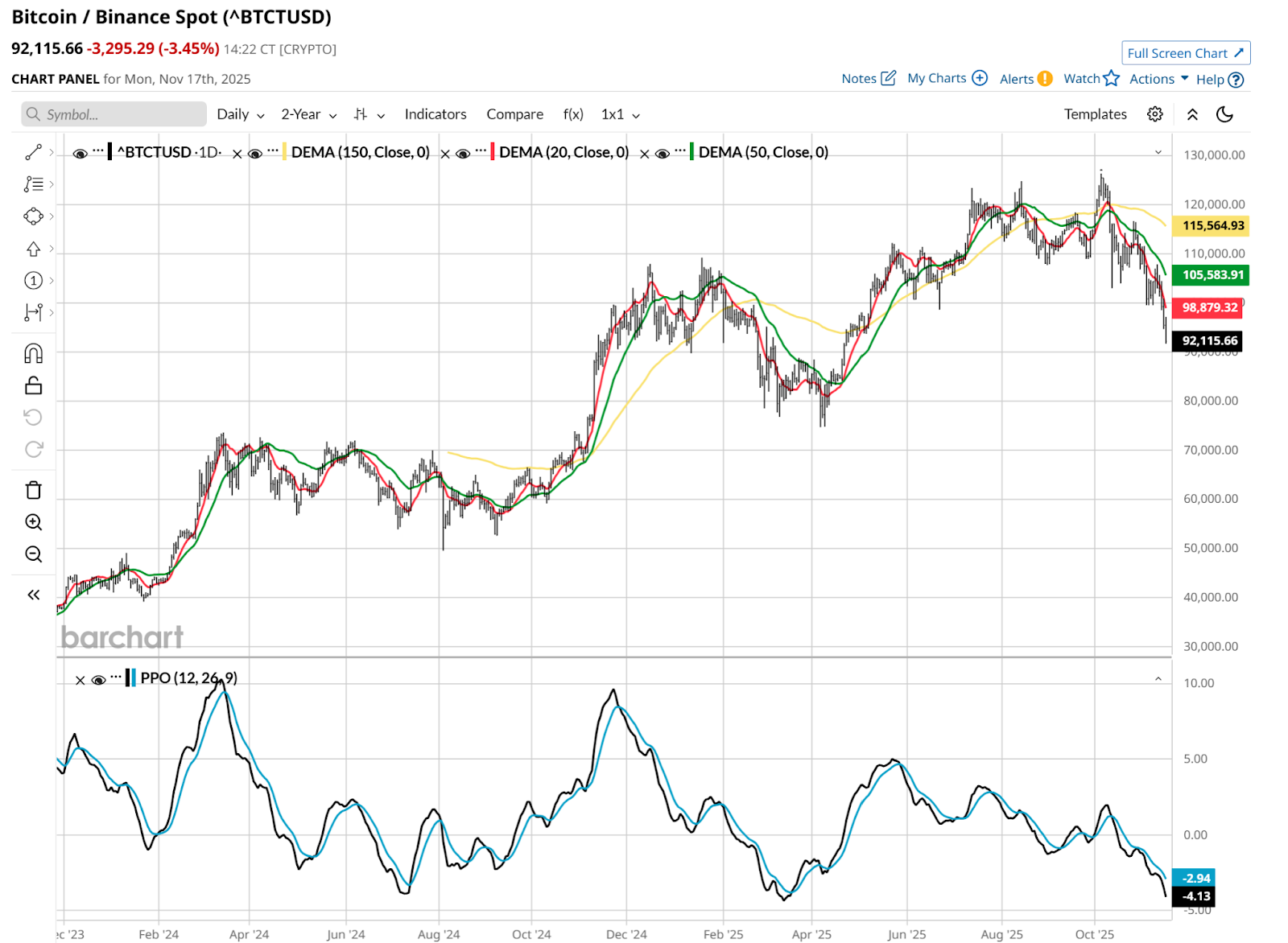Click the zoom in magnifier icon
This screenshot has width=1288, height=943.
click(x=33, y=522)
